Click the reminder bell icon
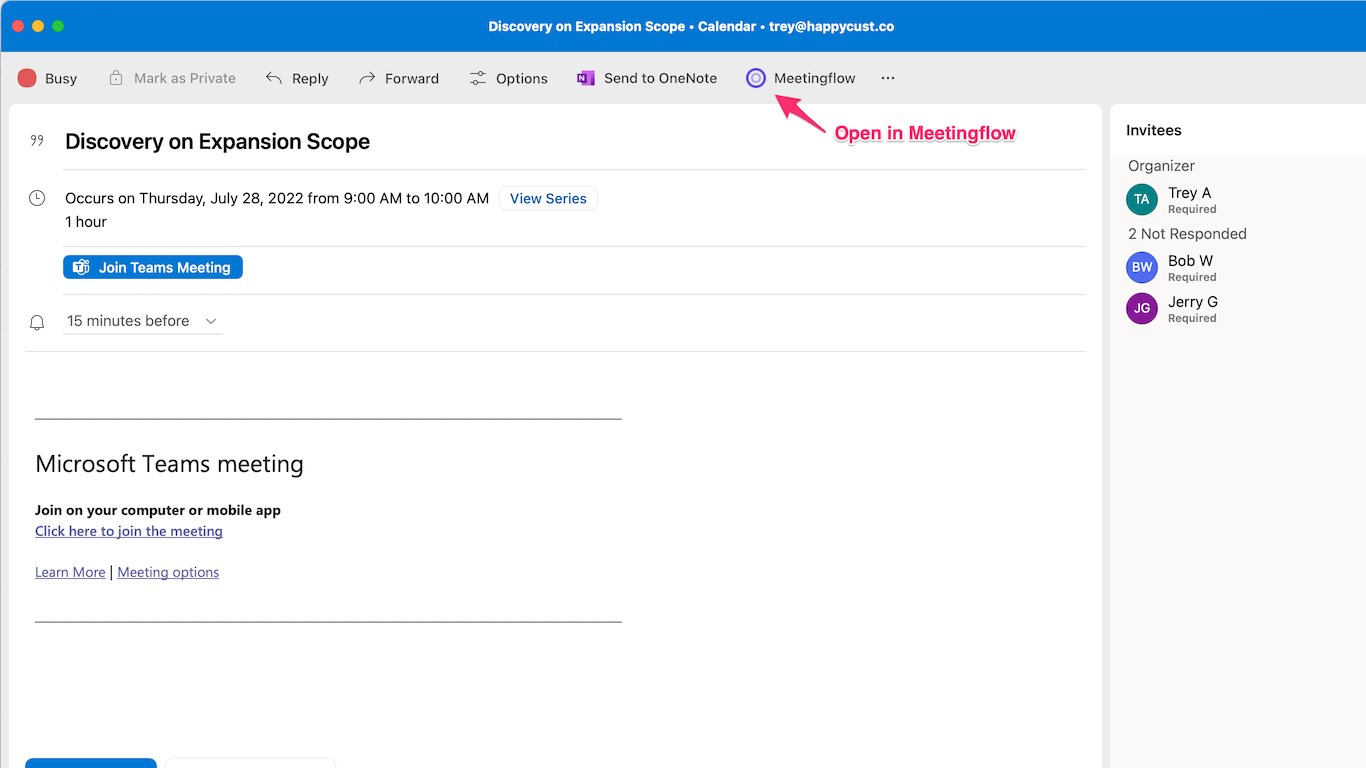Screen dimensions: 1366x768 (37, 322)
